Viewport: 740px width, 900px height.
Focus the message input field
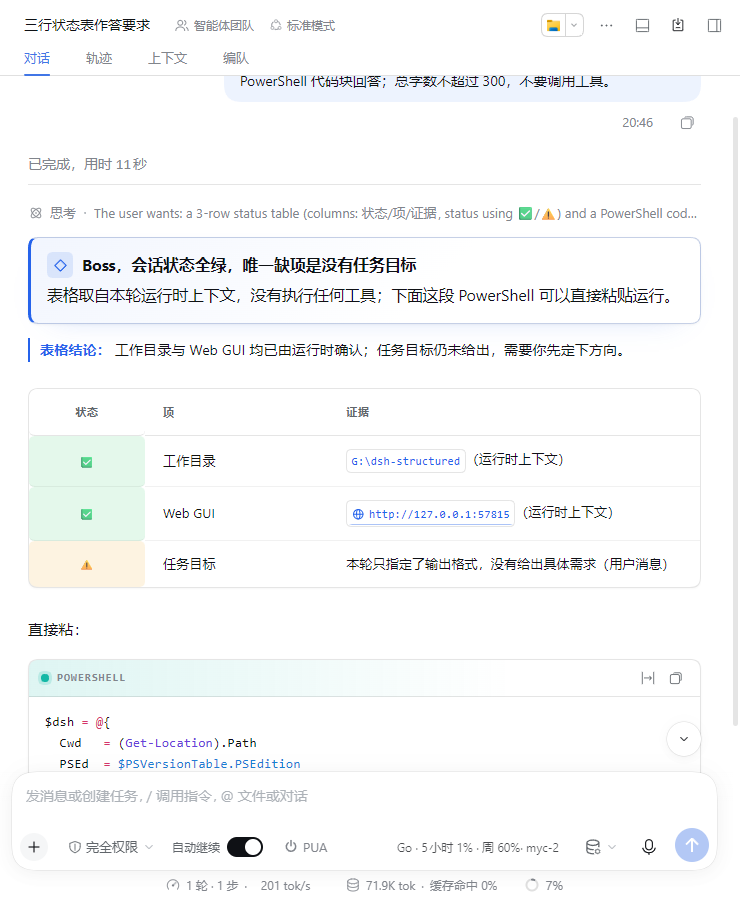[x=365, y=797]
